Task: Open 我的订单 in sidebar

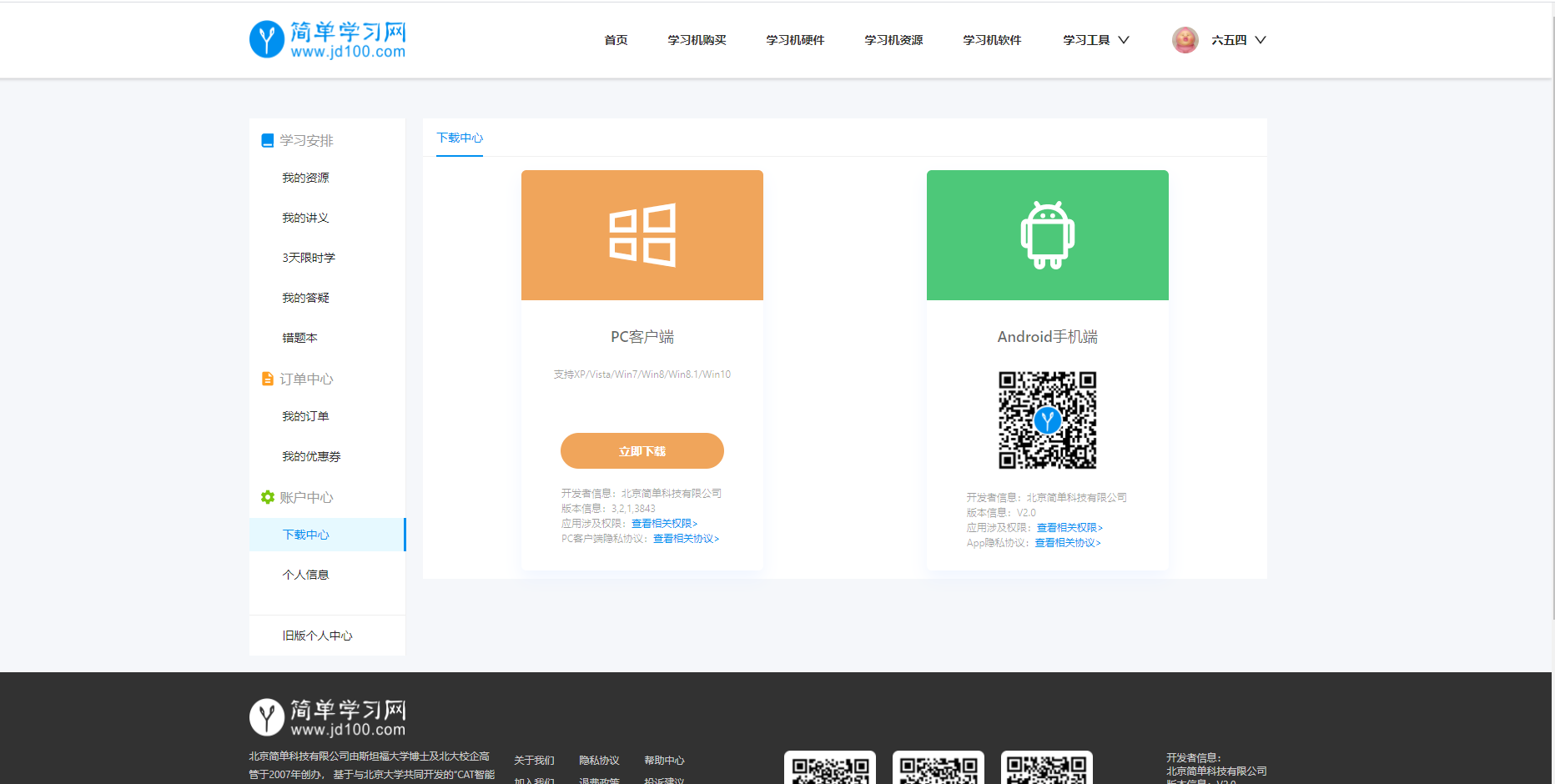Action: (305, 416)
